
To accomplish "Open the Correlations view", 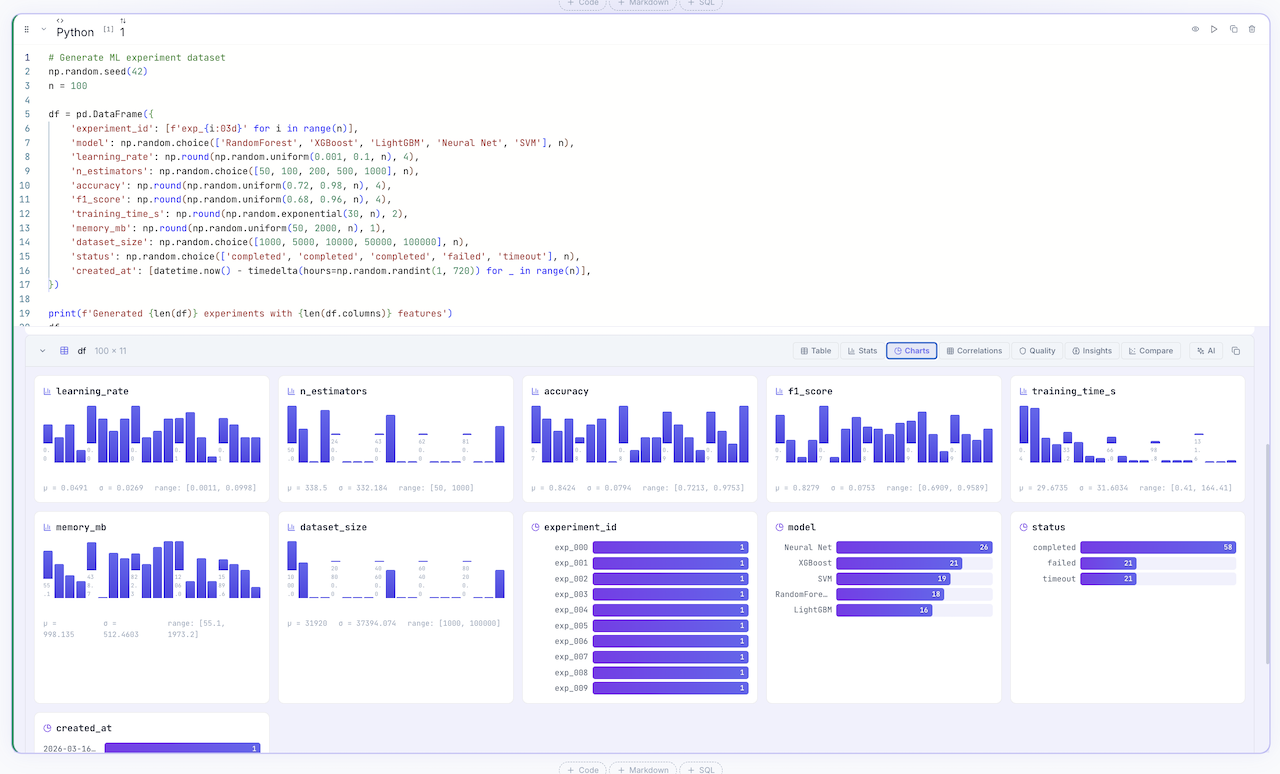I will (975, 351).
